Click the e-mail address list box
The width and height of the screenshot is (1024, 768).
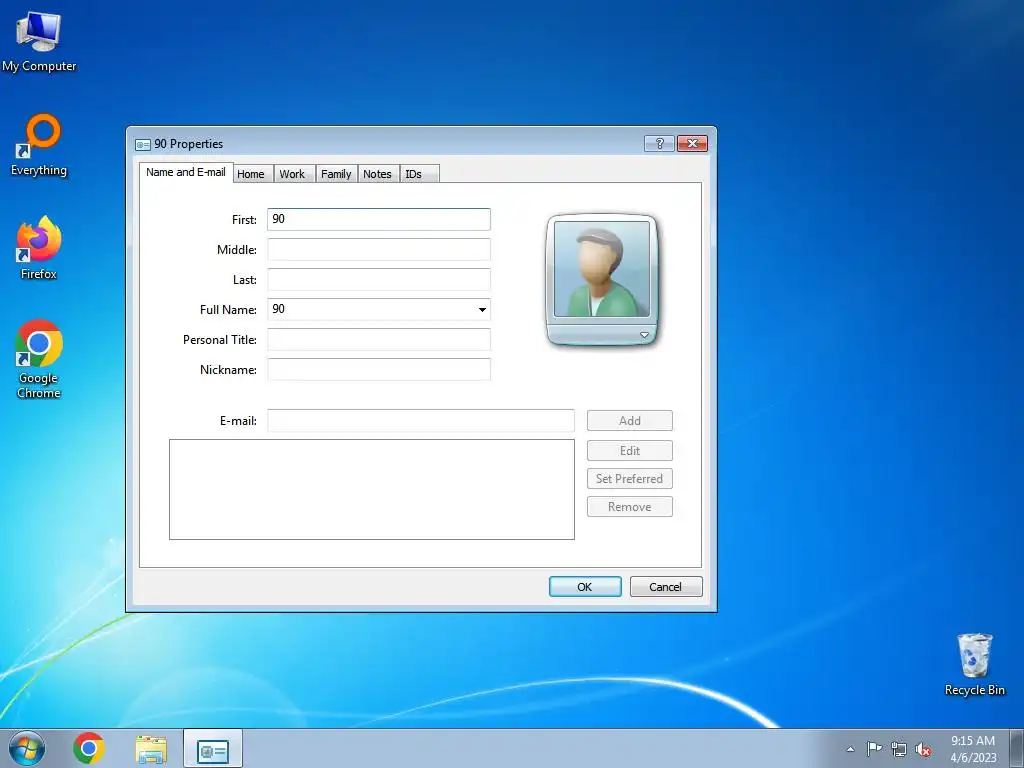372,489
